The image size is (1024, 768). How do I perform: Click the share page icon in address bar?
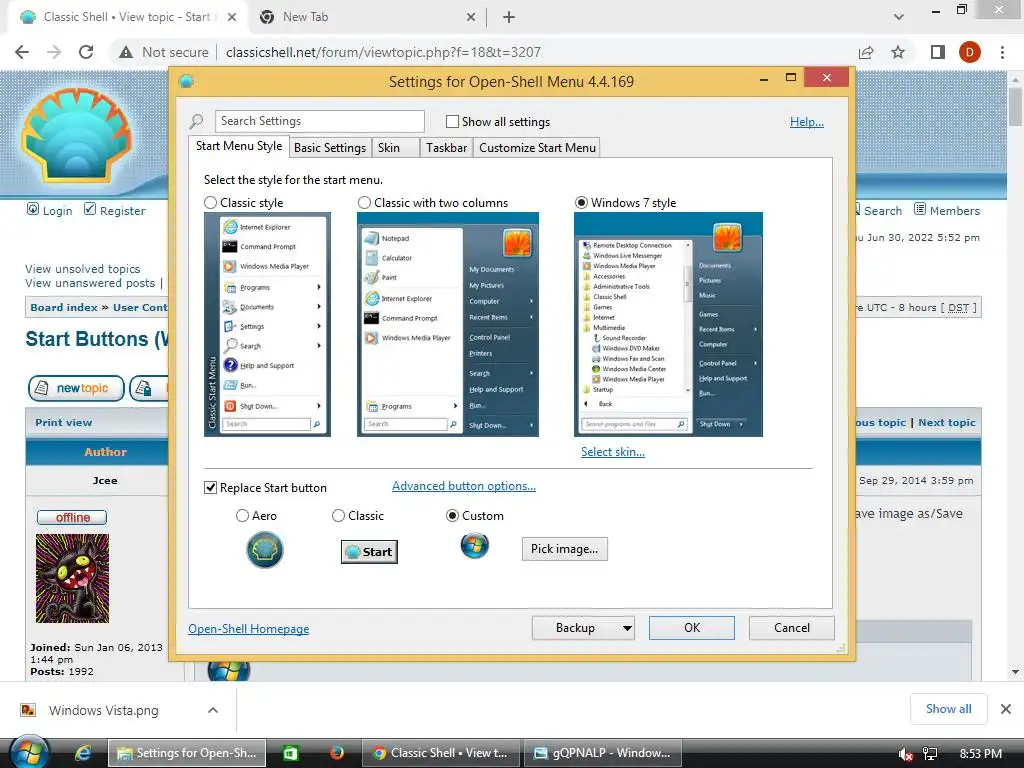coord(866,52)
